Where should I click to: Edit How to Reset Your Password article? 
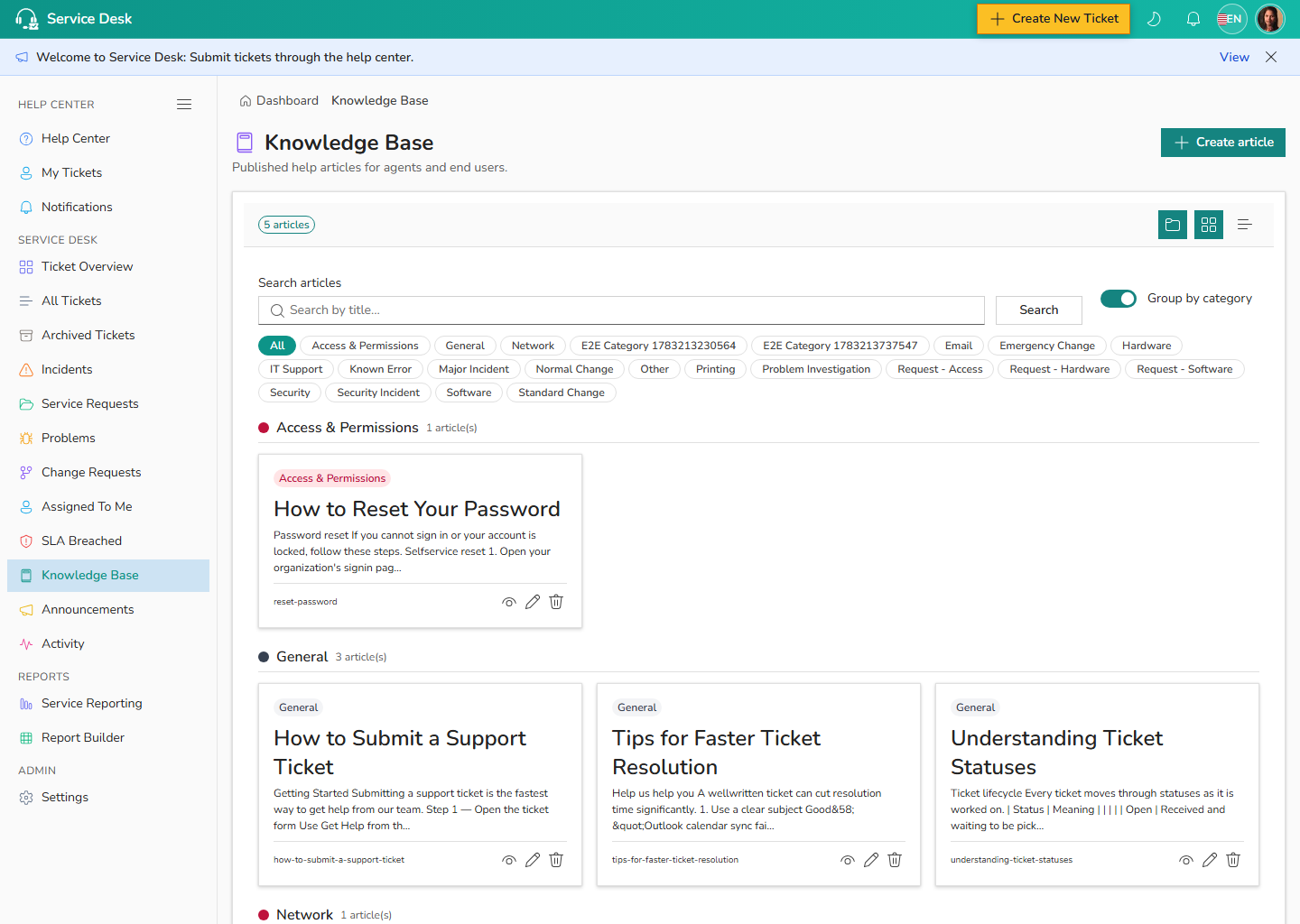click(x=533, y=602)
